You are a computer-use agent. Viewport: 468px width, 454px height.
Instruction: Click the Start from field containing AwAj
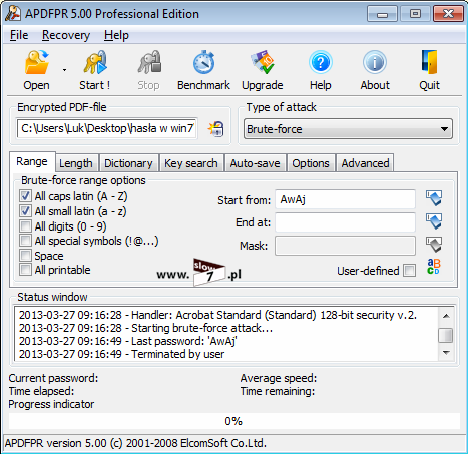click(x=345, y=199)
